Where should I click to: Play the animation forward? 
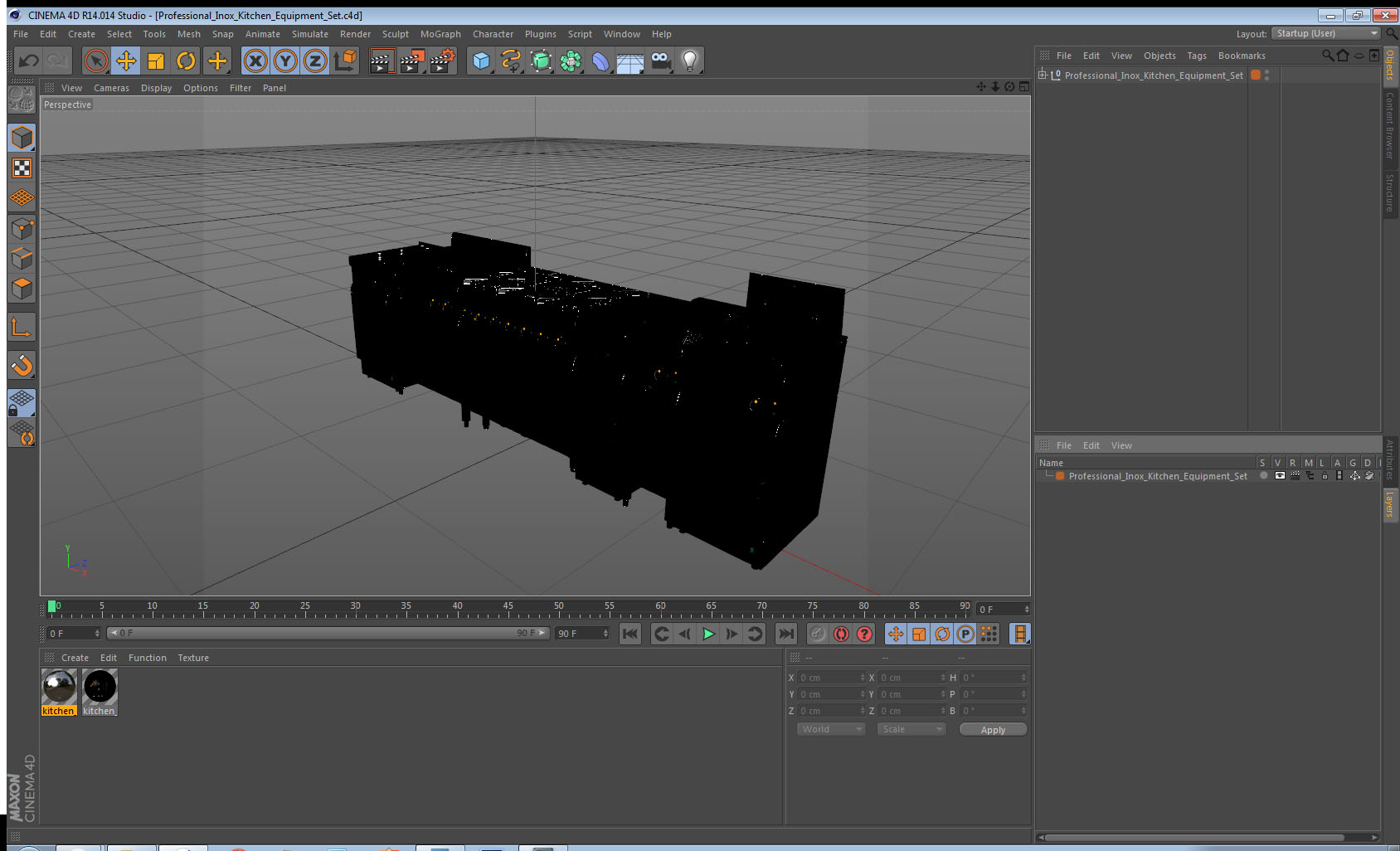(708, 634)
